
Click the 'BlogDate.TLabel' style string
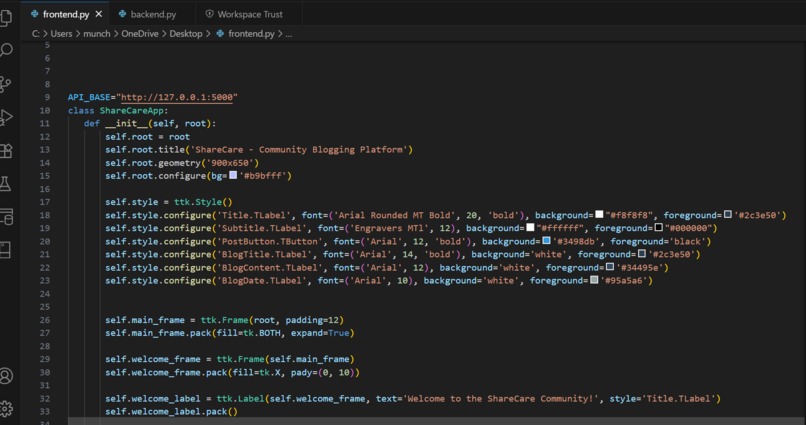pyautogui.click(x=262, y=281)
